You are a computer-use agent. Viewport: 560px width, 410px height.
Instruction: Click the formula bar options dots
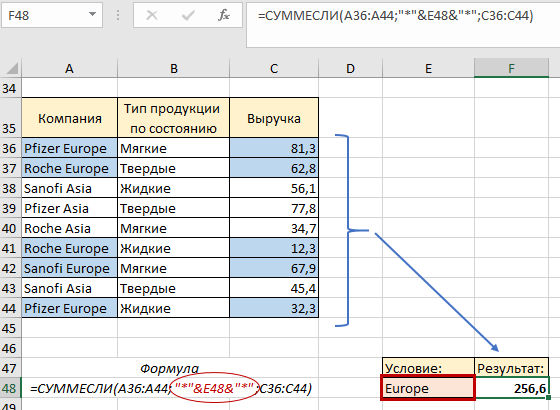pyautogui.click(x=118, y=15)
